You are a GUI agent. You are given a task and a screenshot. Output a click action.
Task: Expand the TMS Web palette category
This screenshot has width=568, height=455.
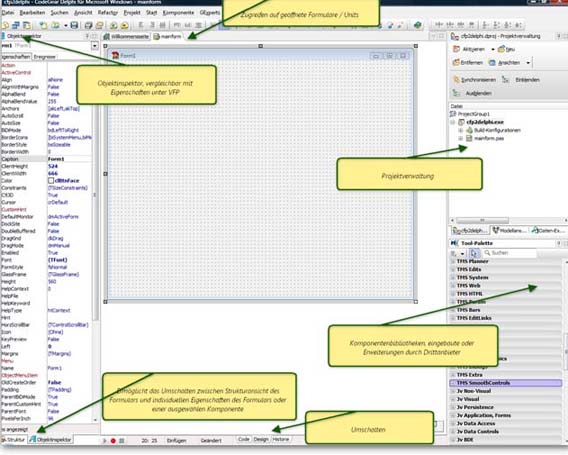click(453, 286)
